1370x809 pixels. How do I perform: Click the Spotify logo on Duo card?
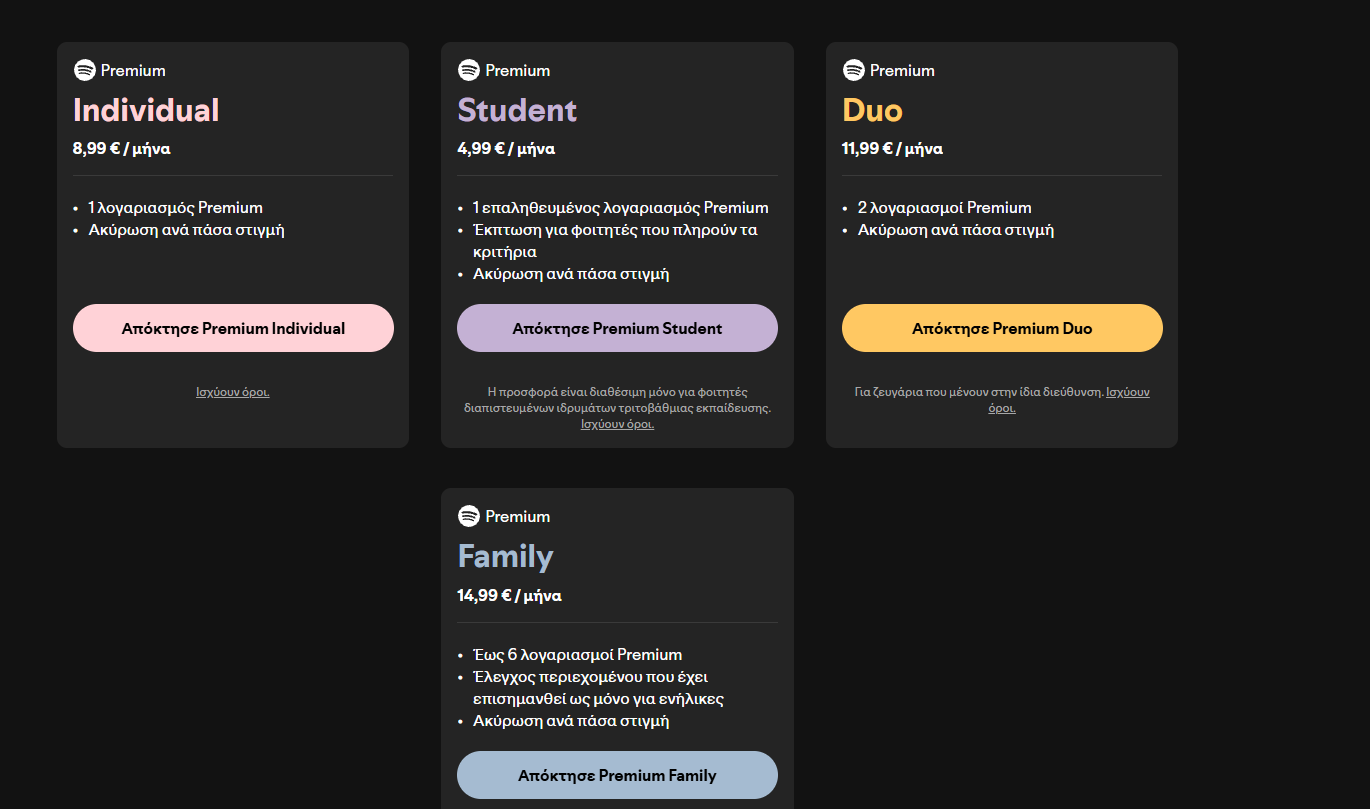pyautogui.click(x=853, y=70)
